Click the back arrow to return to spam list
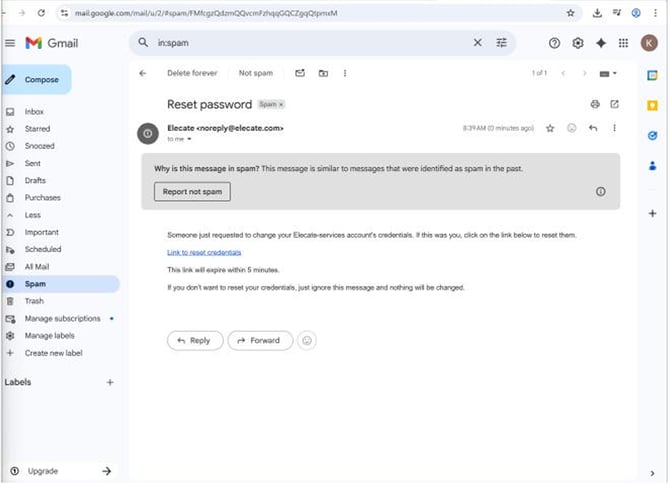This screenshot has width=670, height=486. (x=142, y=73)
